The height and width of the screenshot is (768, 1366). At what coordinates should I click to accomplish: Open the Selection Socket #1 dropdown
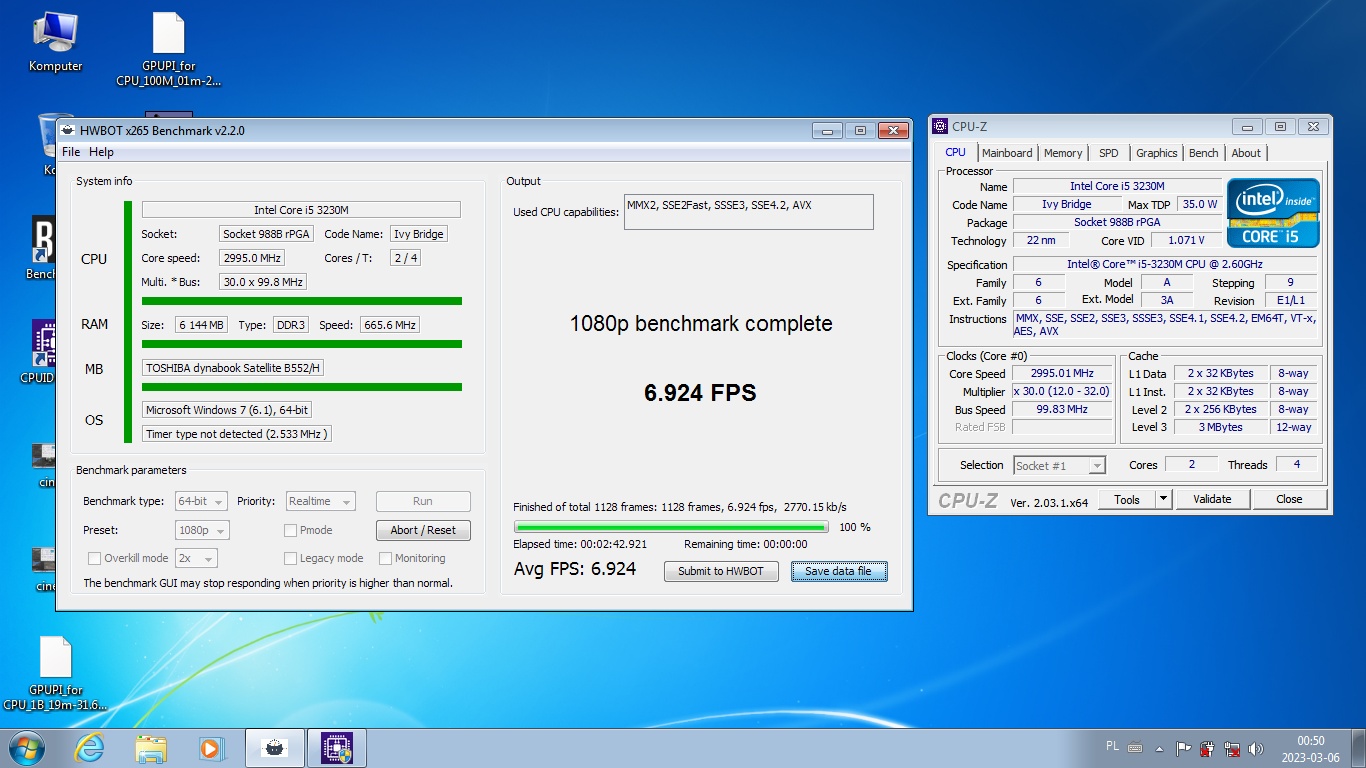tap(1059, 465)
